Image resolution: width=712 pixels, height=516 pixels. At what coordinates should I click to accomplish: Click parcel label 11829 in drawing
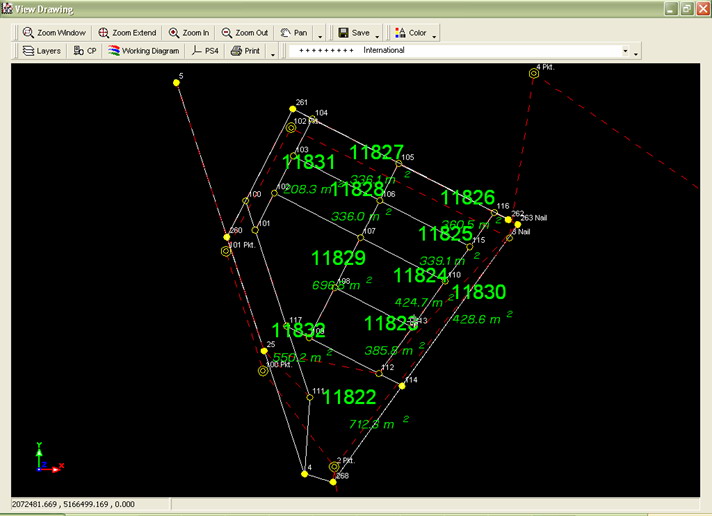click(x=337, y=258)
